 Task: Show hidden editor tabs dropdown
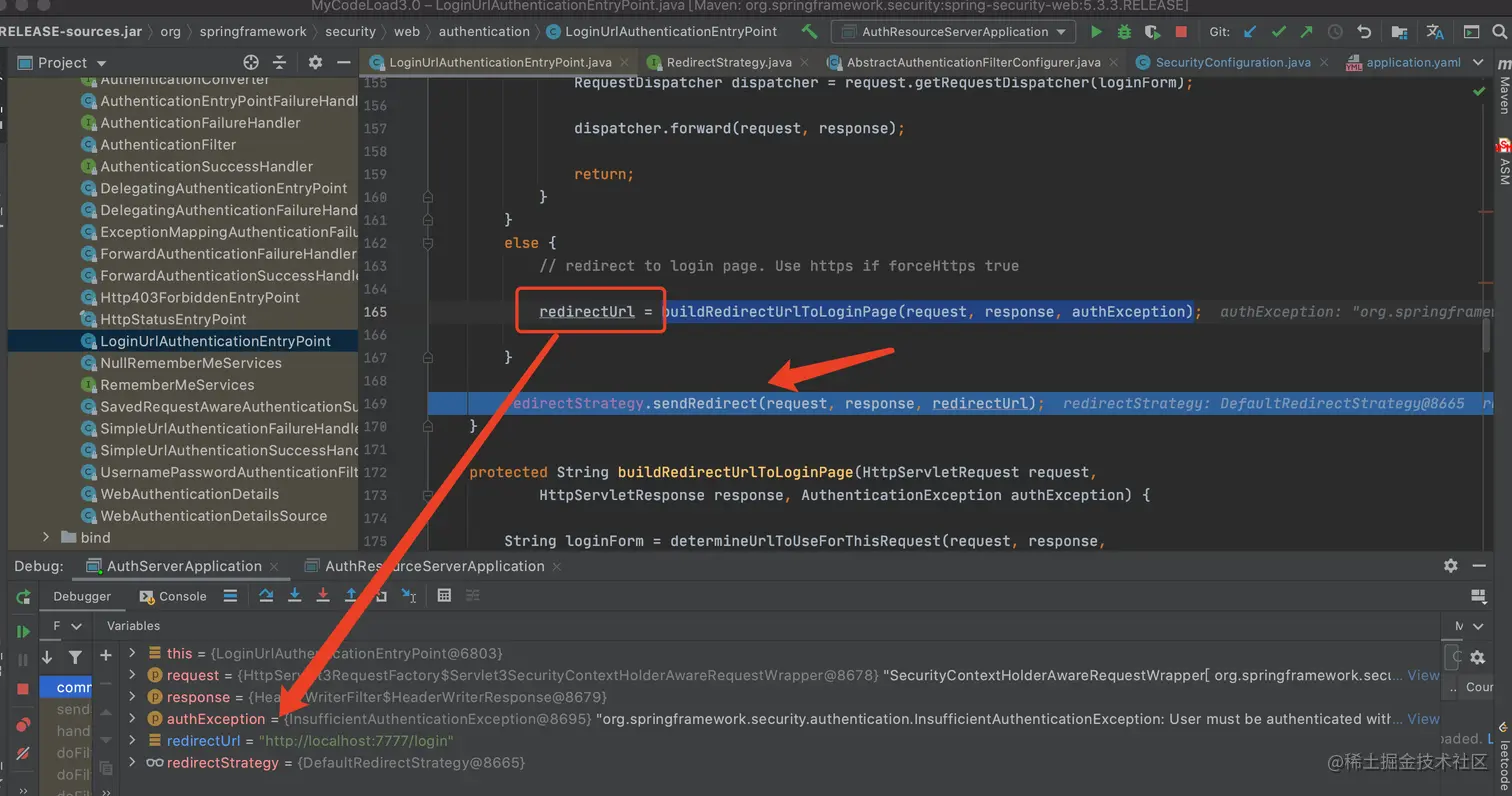[x=1478, y=62]
